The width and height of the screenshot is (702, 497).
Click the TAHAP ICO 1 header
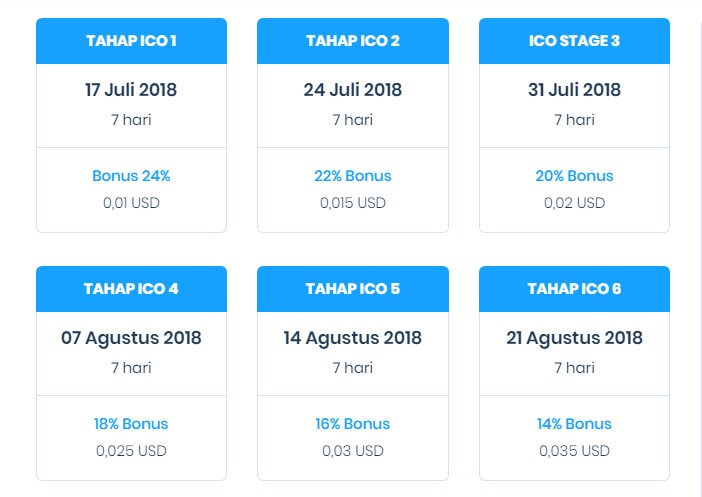coord(131,41)
